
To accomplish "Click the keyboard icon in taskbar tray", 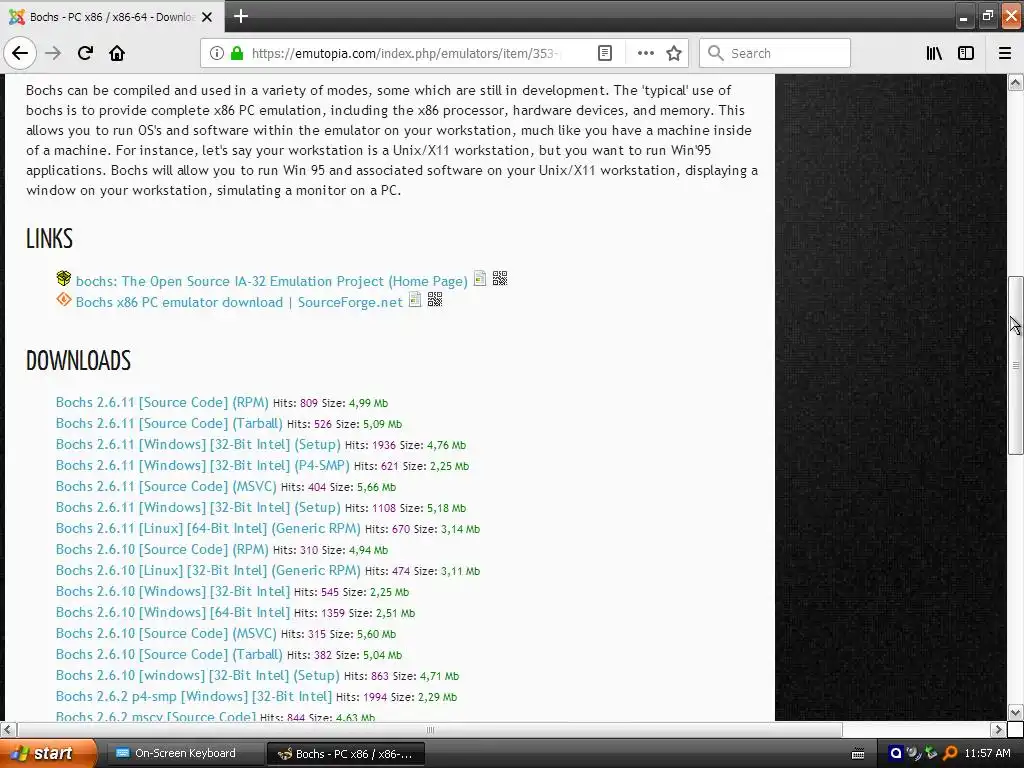I will [858, 754].
